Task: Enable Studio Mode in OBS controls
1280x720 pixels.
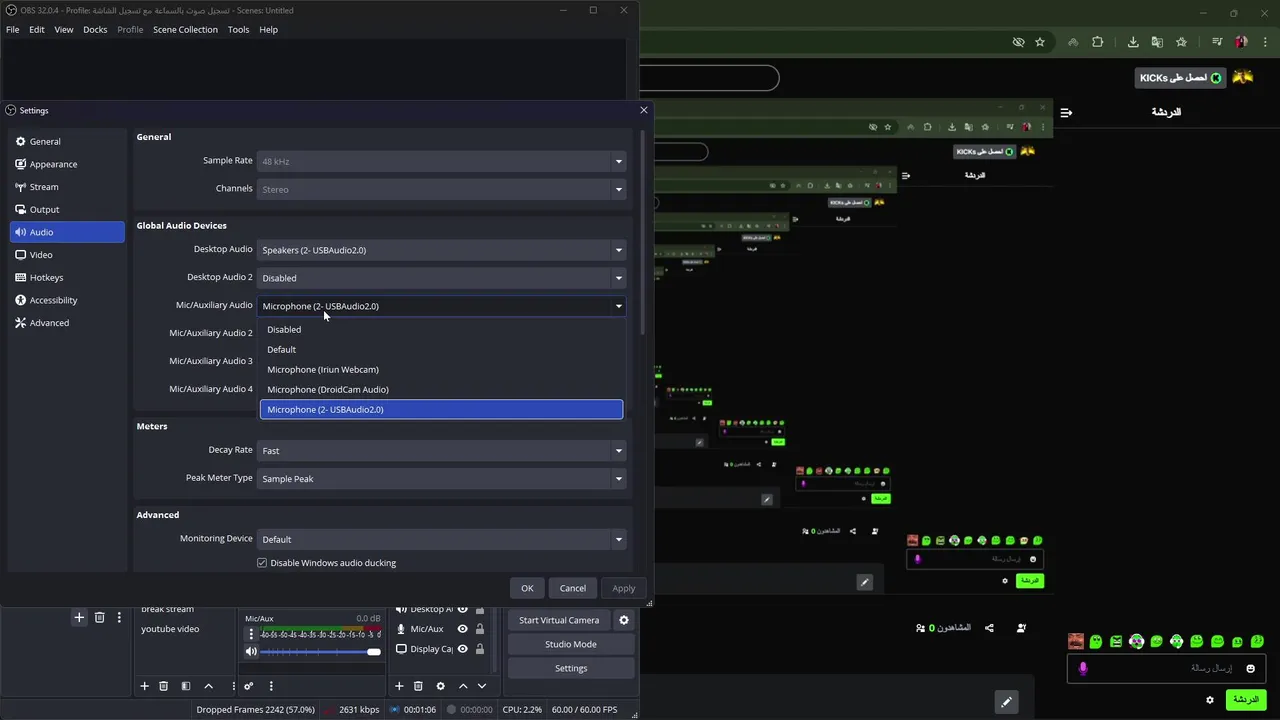Action: click(571, 644)
